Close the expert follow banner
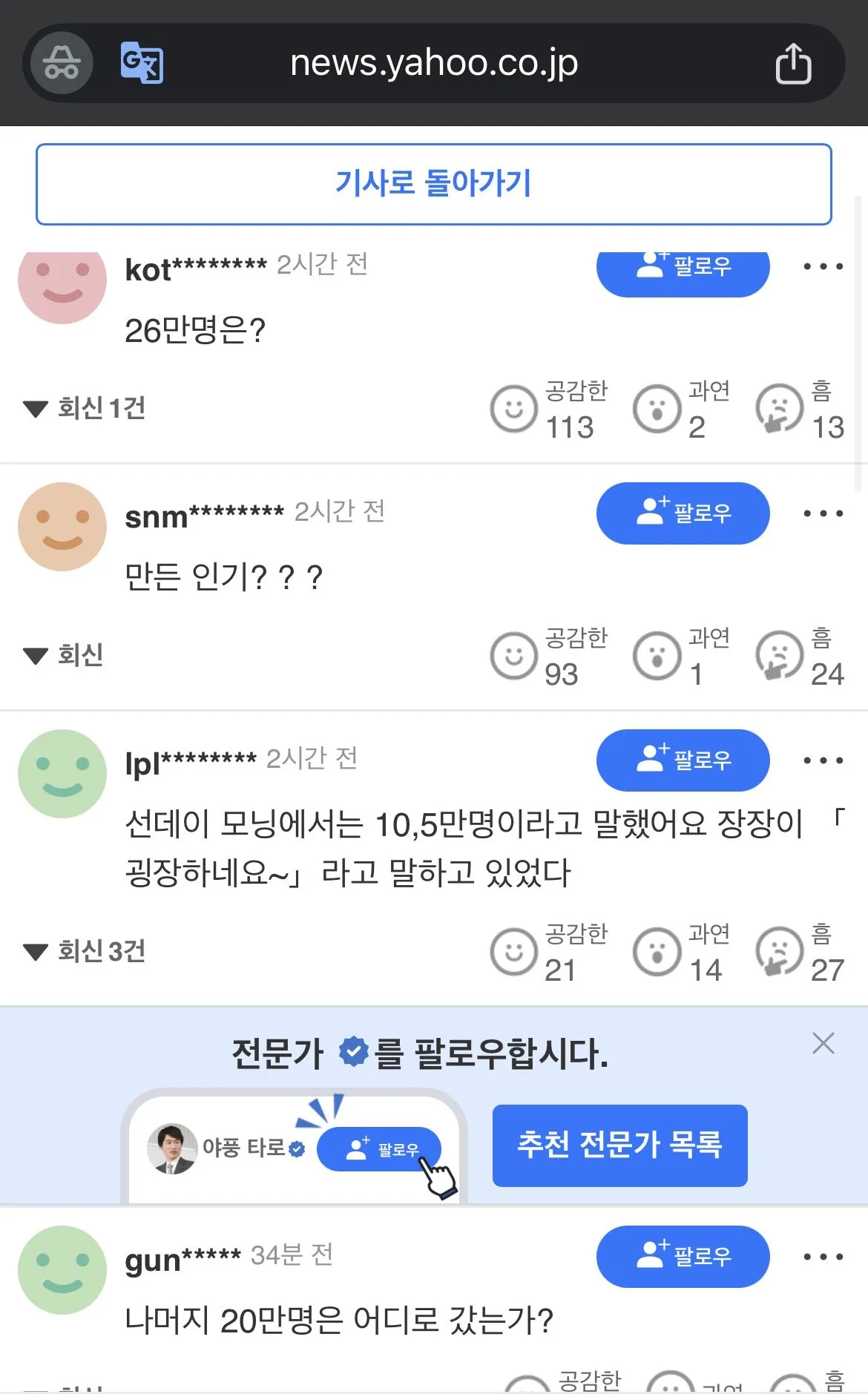 (823, 1043)
